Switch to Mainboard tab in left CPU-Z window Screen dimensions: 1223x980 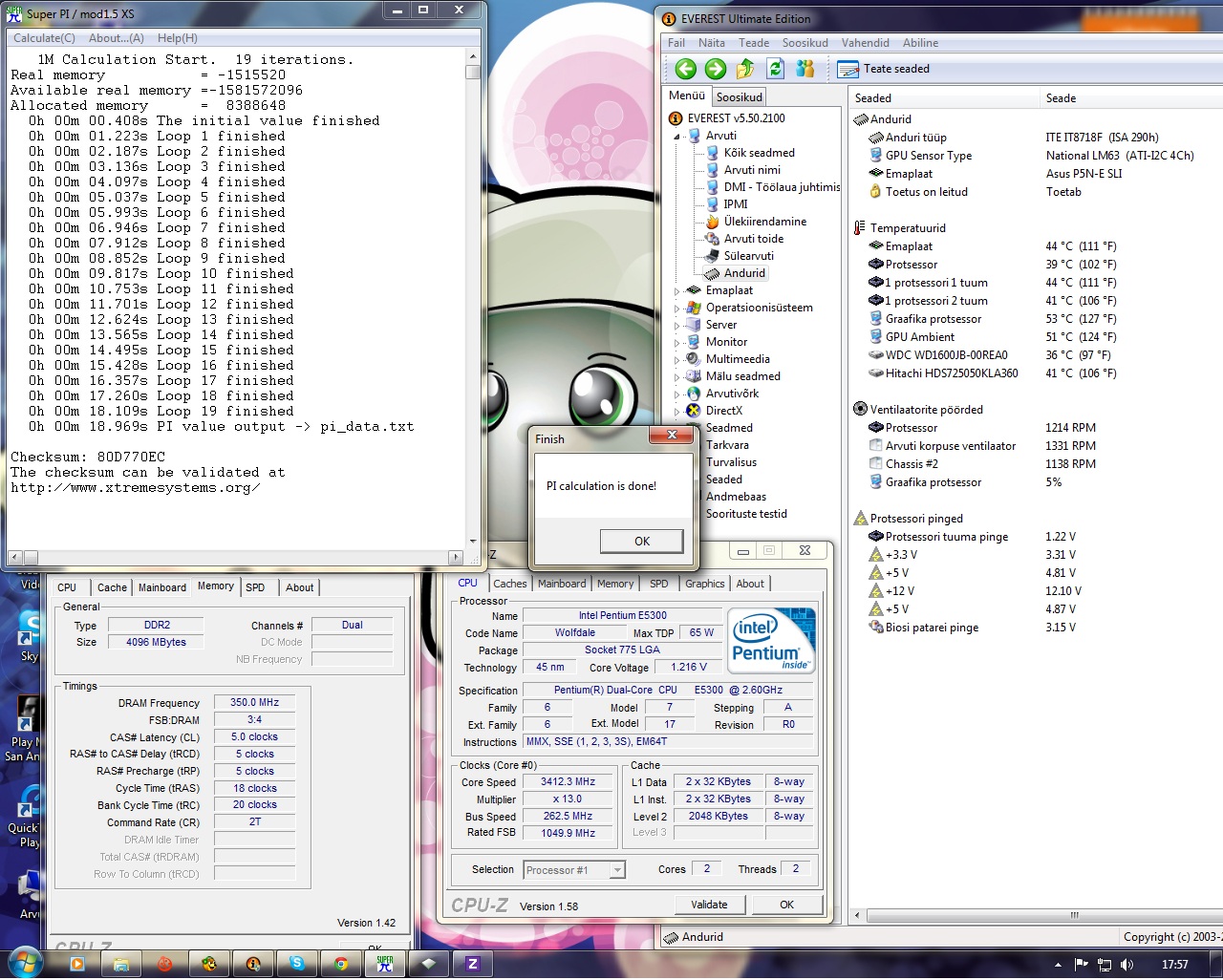coord(162,587)
